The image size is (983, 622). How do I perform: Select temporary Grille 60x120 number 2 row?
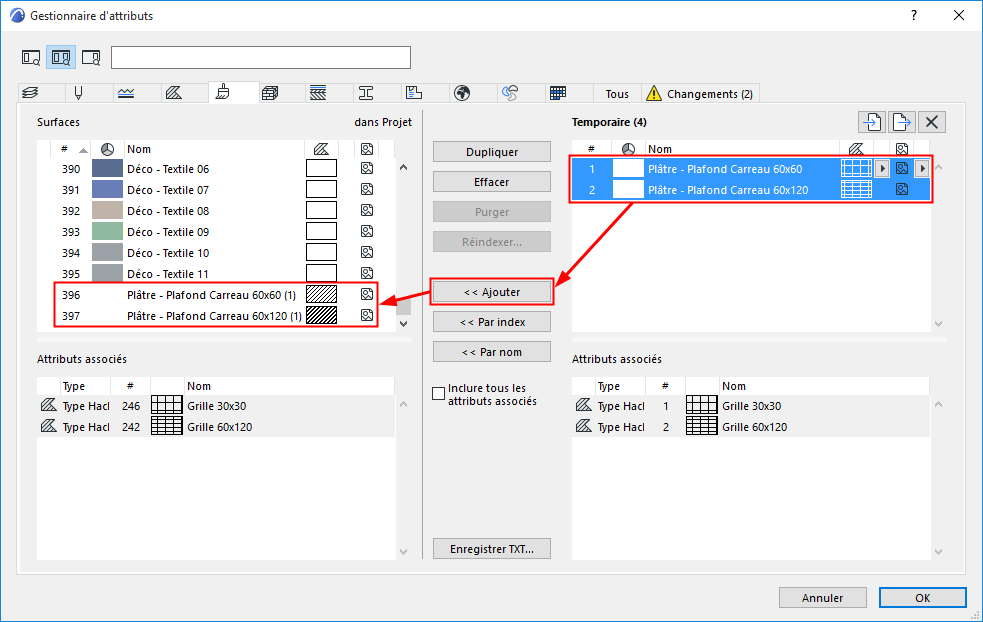(x=751, y=427)
